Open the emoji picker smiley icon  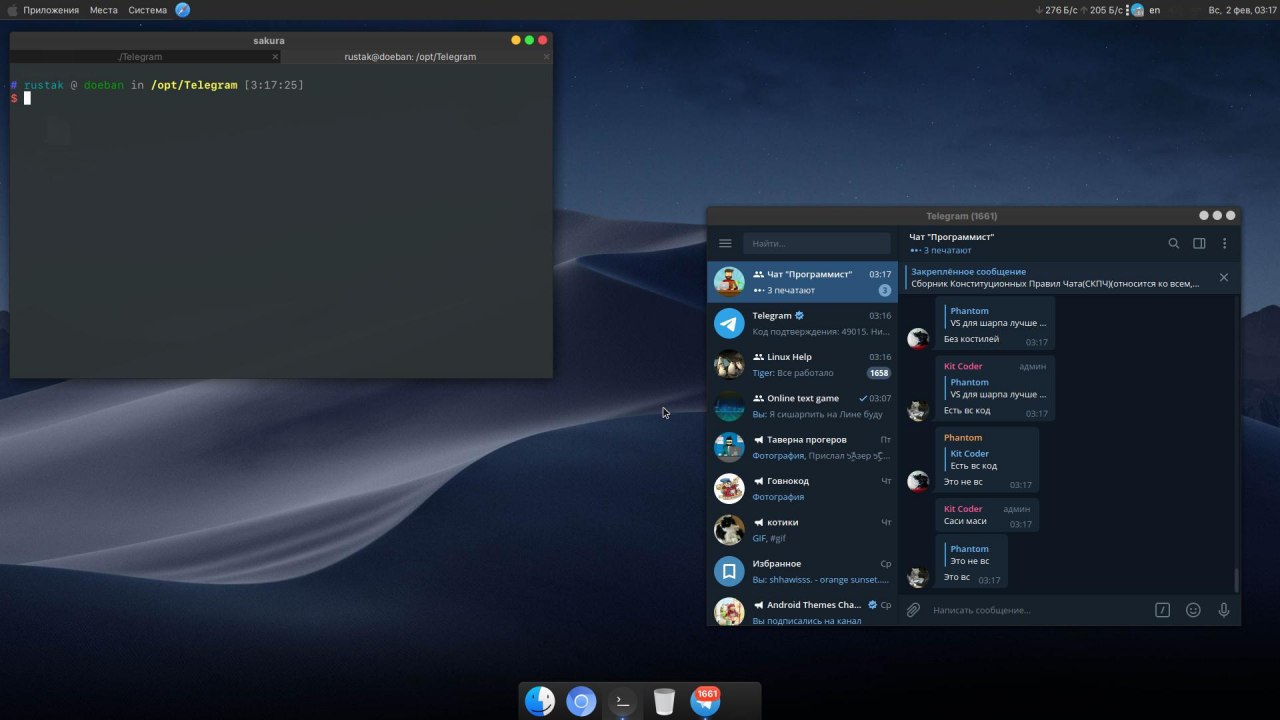(1193, 610)
